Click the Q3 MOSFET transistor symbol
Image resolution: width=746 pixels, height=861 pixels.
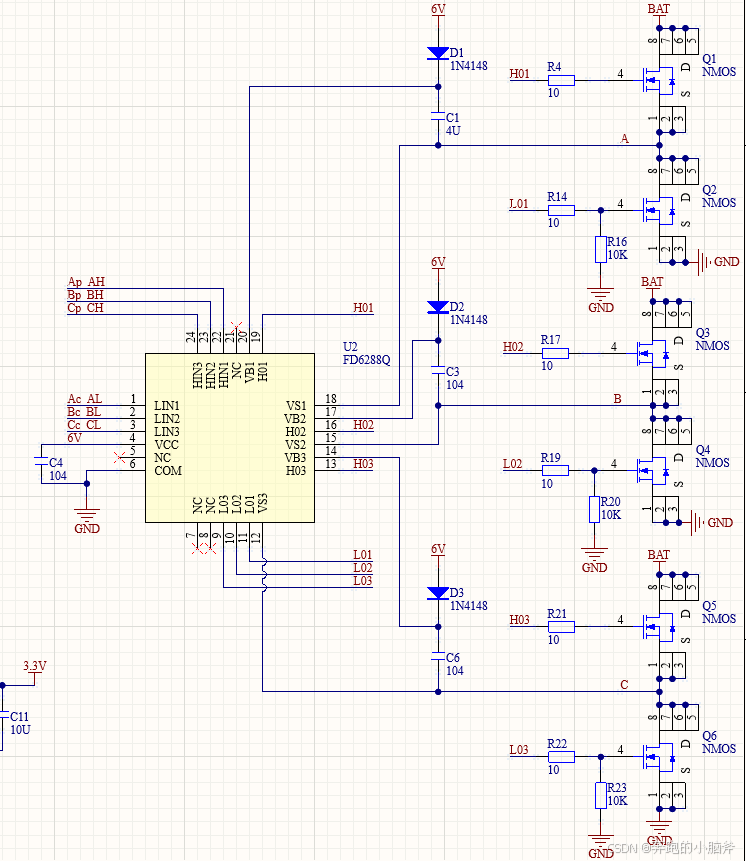(x=652, y=354)
